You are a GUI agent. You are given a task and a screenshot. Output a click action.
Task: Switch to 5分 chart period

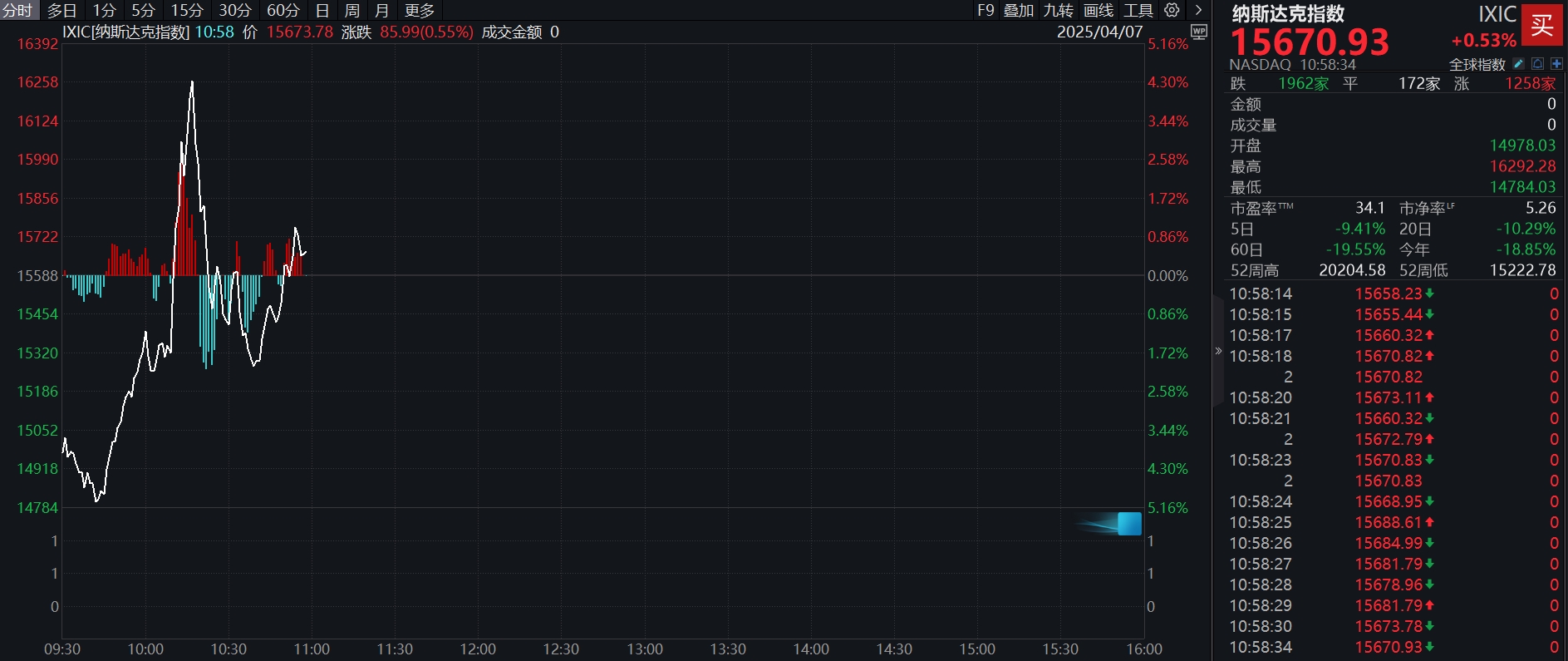pyautogui.click(x=143, y=10)
